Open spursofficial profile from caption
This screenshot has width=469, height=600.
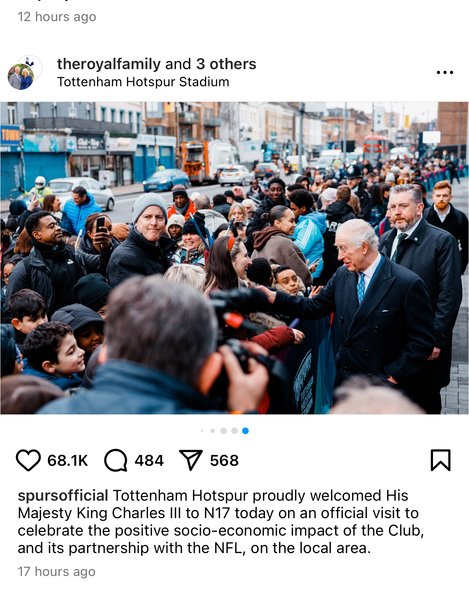pos(63,496)
